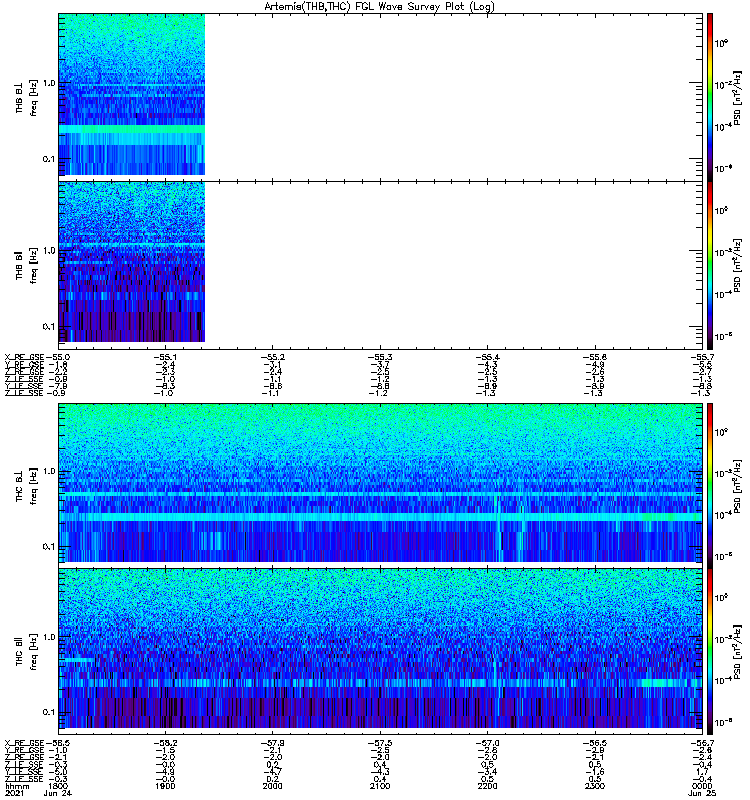Click the '2021' year label
Screen dimensions: 750x800
pyautogui.click(x=14, y=793)
